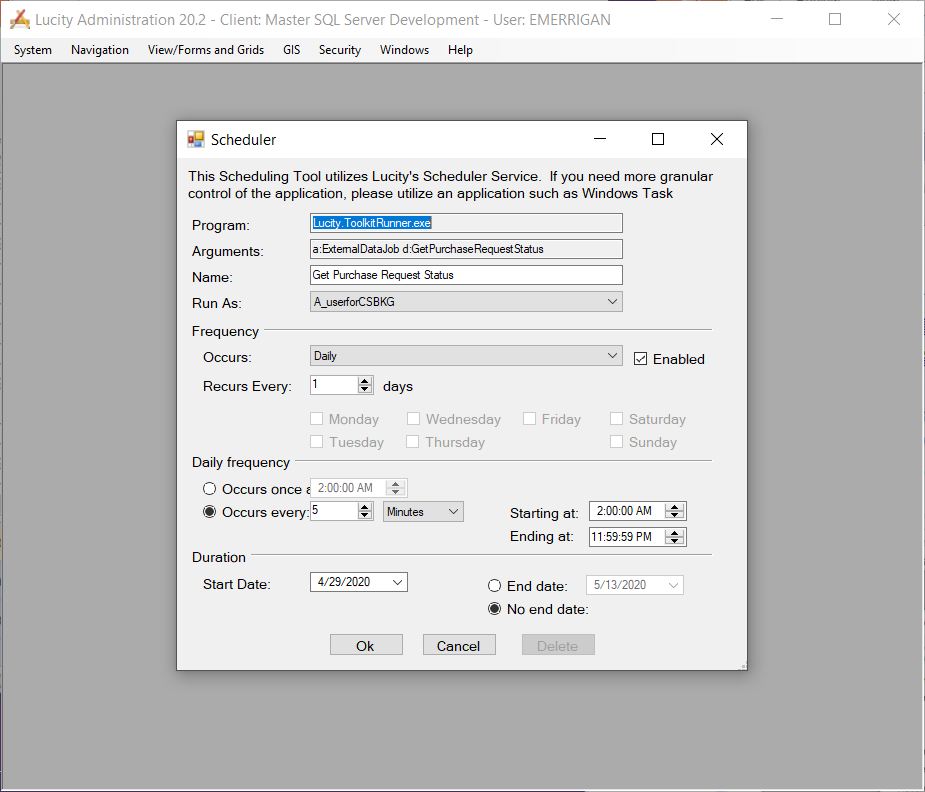Increase Recurs Every days value
Image resolution: width=925 pixels, height=792 pixels.
pyautogui.click(x=365, y=381)
